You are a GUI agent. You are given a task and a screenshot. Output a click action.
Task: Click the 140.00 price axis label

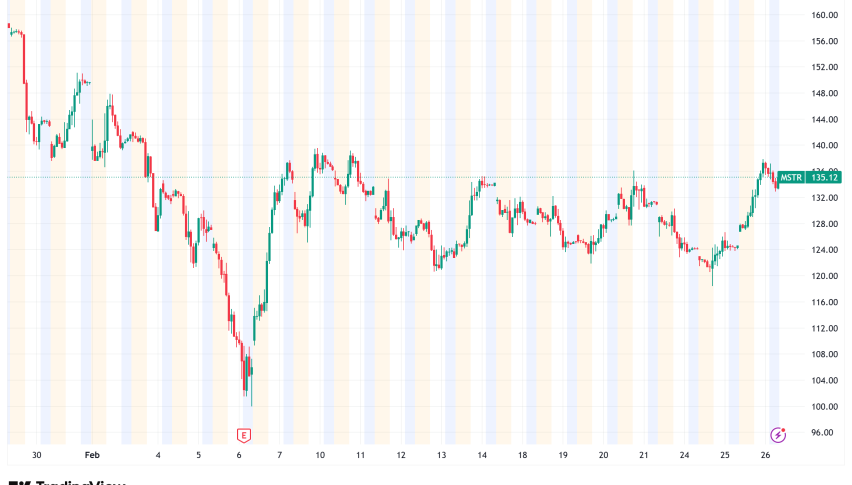click(x=824, y=145)
